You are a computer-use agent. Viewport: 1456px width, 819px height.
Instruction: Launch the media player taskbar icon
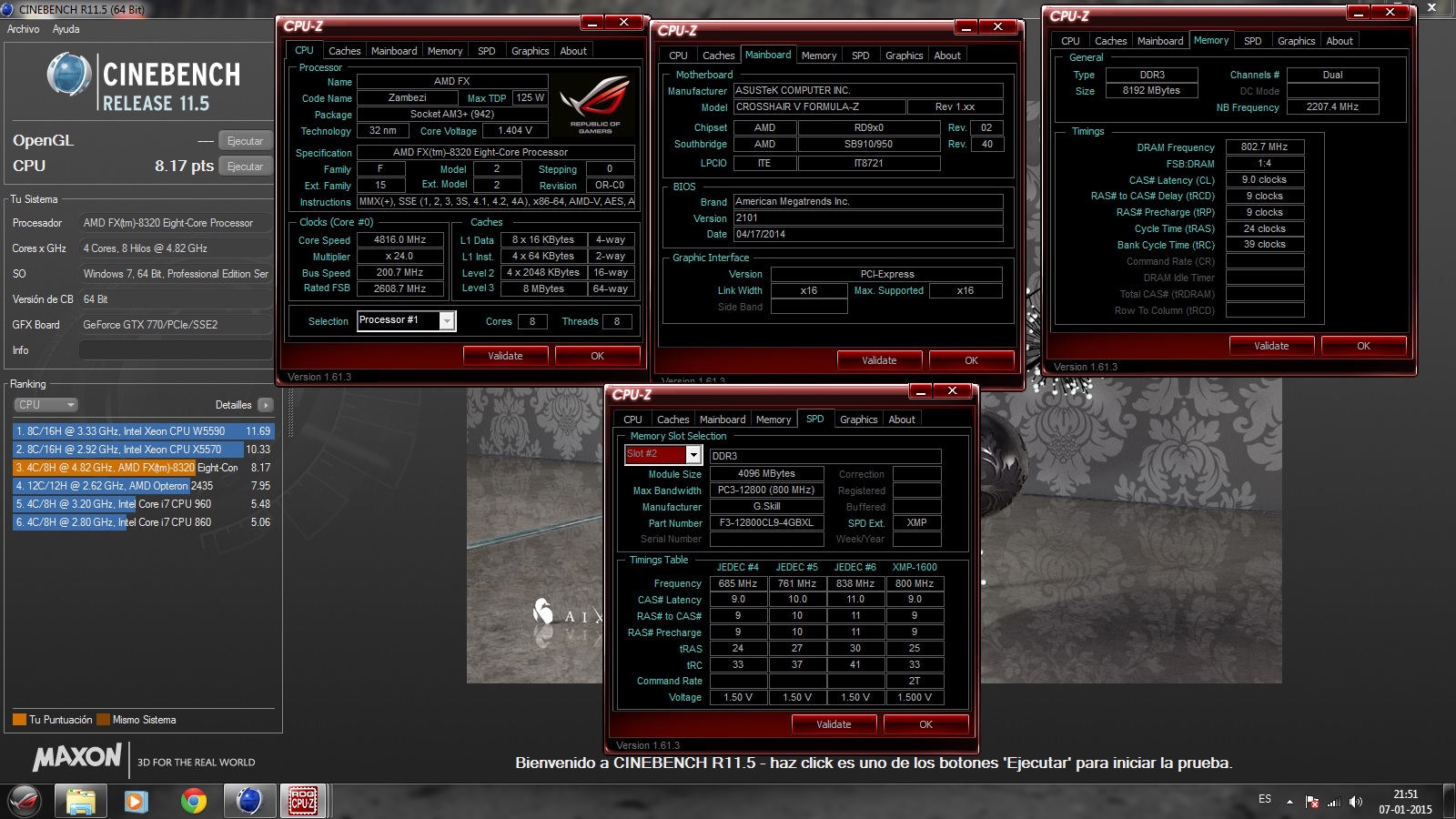(x=136, y=801)
